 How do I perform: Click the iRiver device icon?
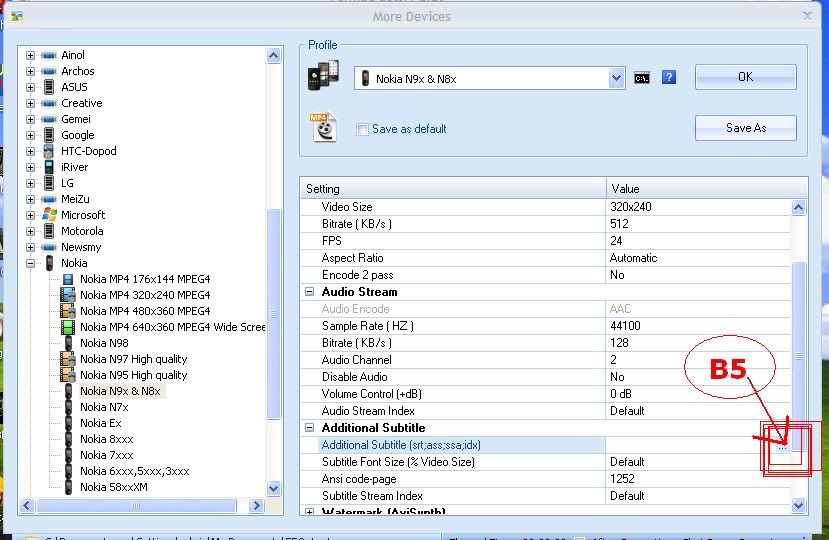[x=49, y=167]
